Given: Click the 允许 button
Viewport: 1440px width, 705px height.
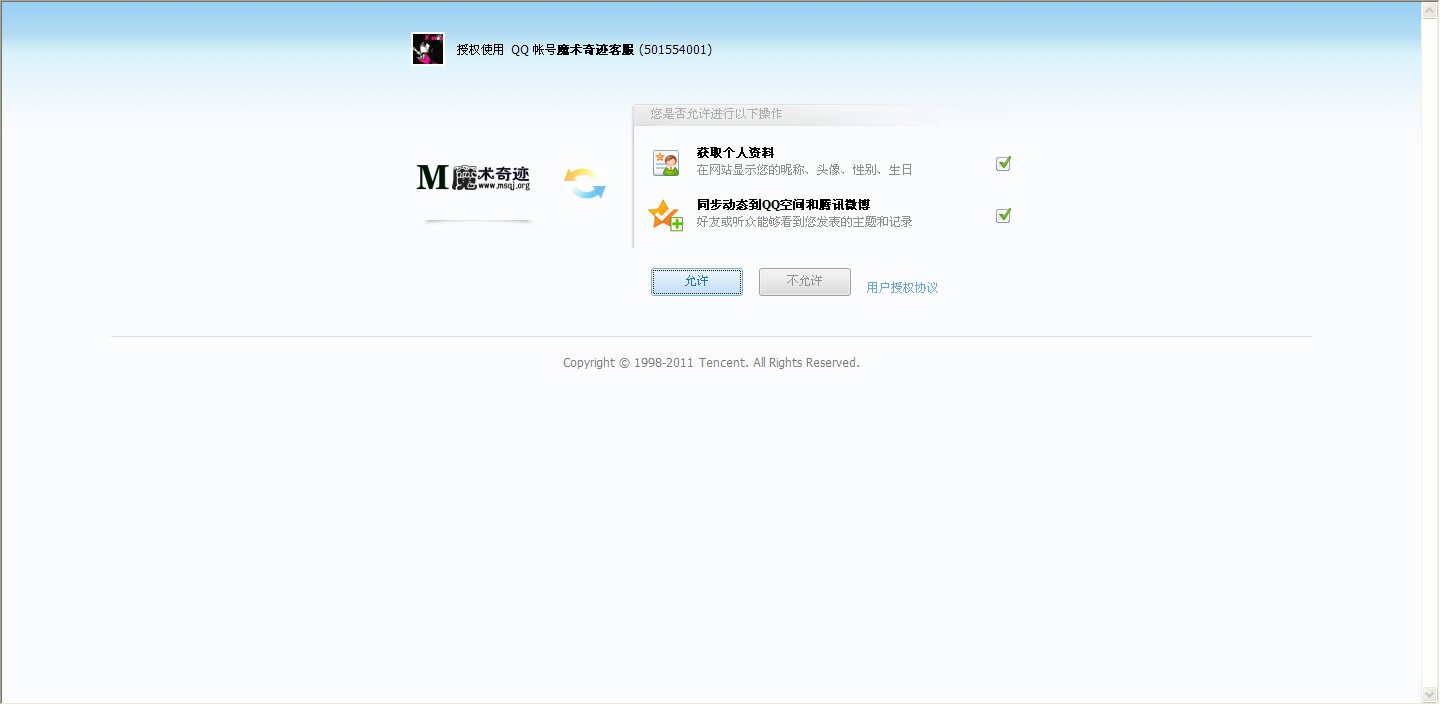Looking at the screenshot, I should click(697, 282).
